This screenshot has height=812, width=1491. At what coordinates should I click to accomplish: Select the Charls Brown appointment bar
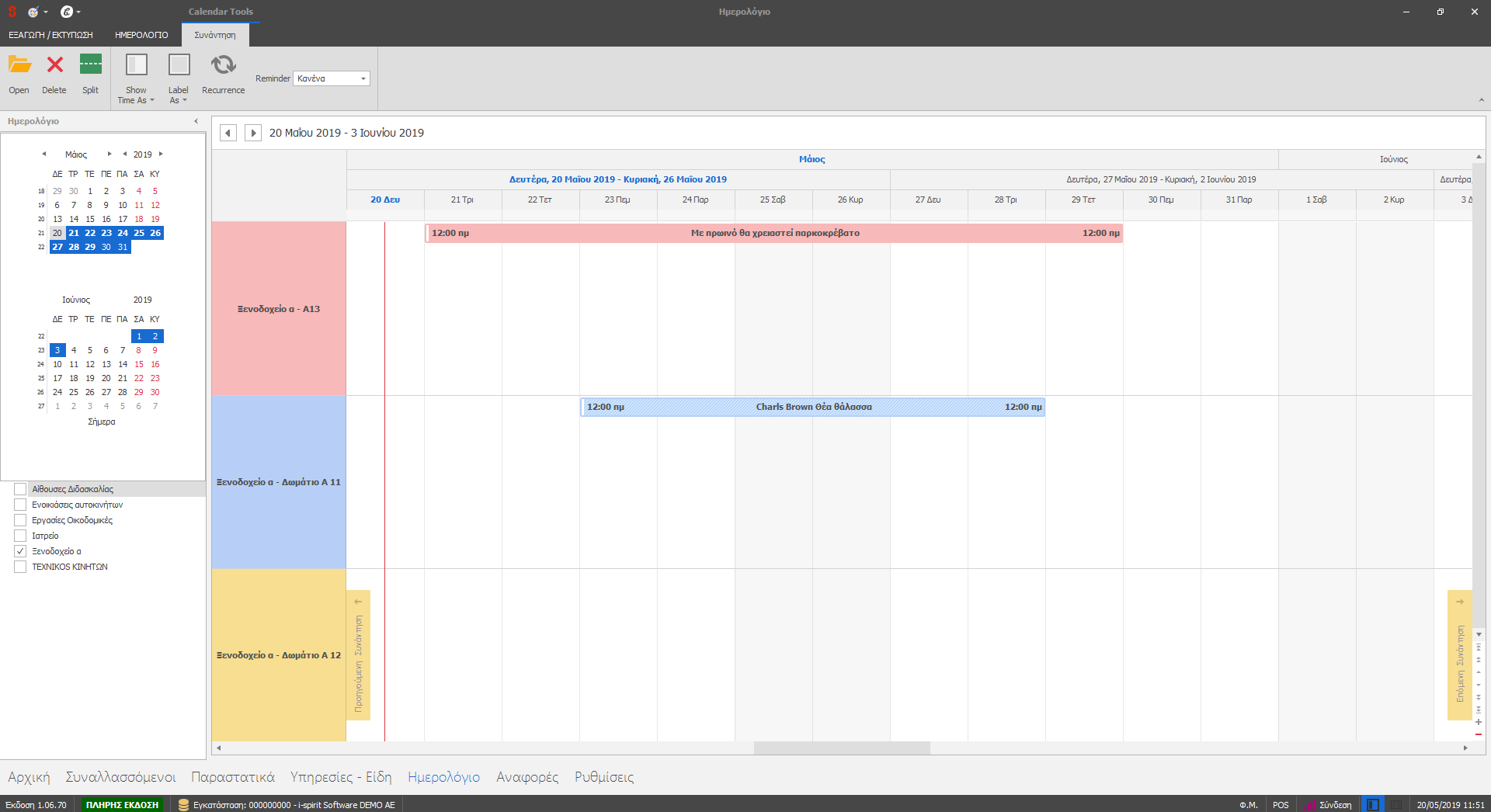[x=812, y=407]
